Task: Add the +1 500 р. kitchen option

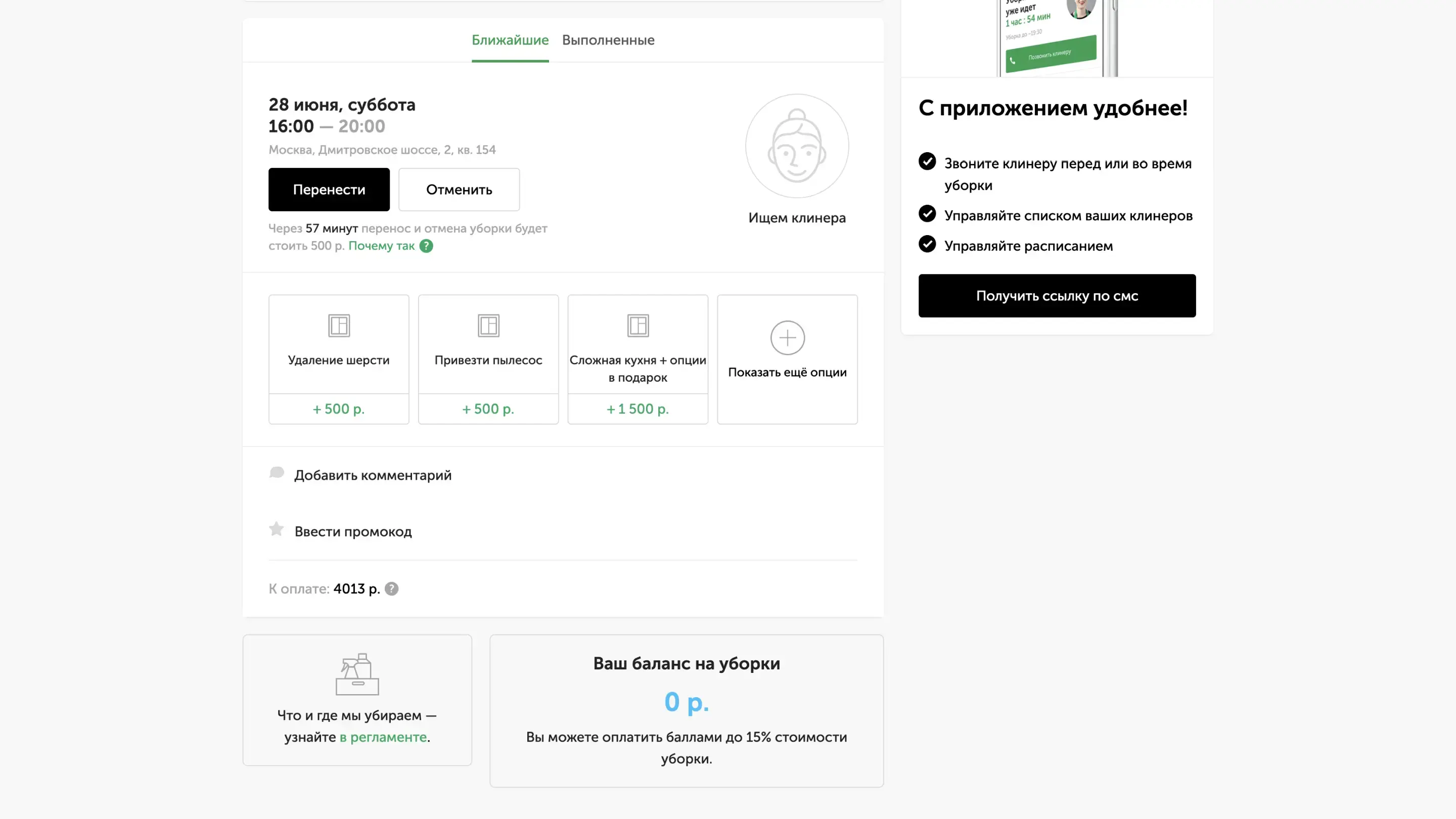Action: click(638, 408)
